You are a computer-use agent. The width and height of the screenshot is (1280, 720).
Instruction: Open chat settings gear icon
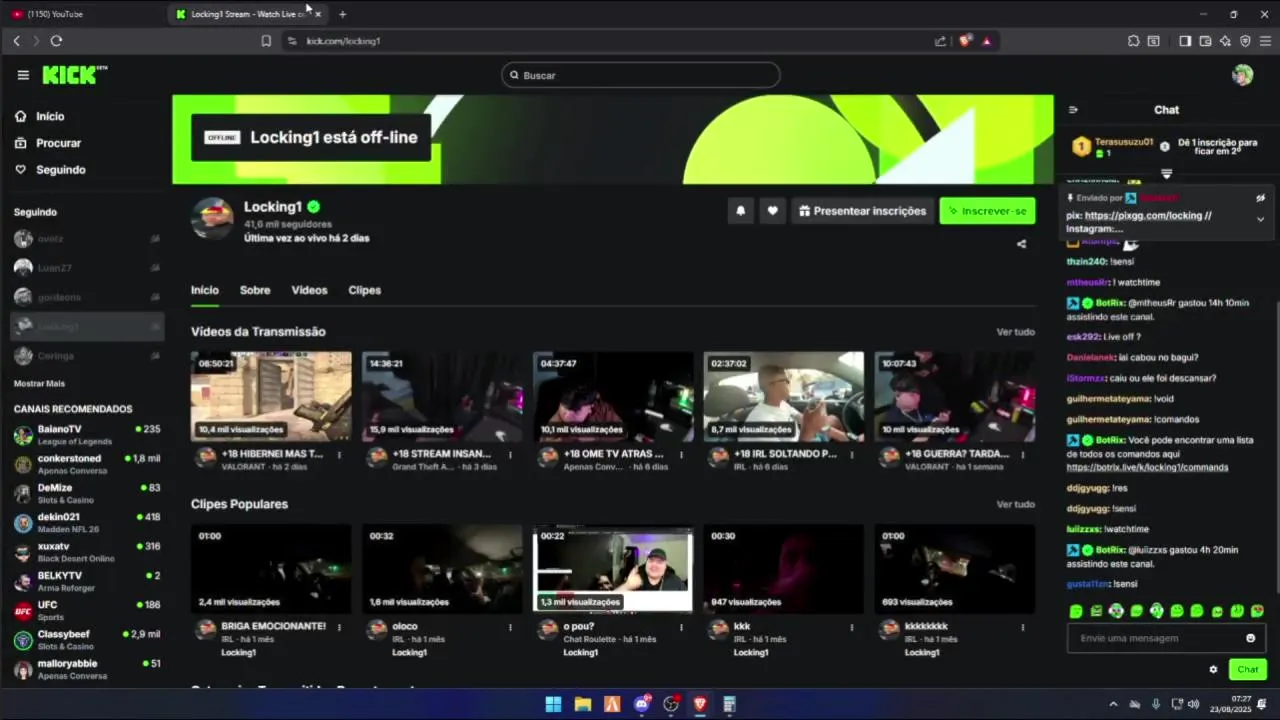[x=1213, y=670]
